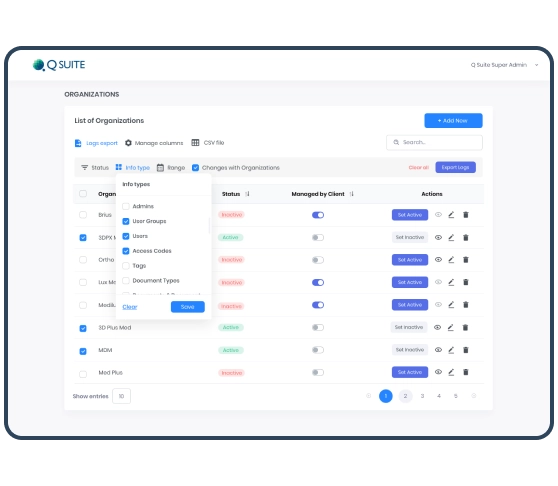
Task: Check the Admins info type checkbox
Action: 126,206
